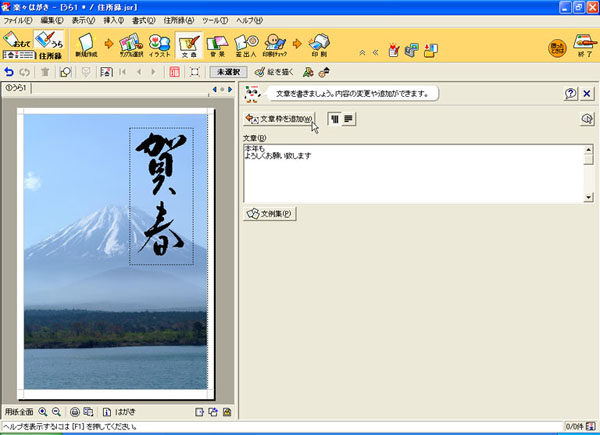The height and width of the screenshot is (435, 600).
Task: Click the 差出人 (sender) toolbar icon
Action: (x=246, y=44)
